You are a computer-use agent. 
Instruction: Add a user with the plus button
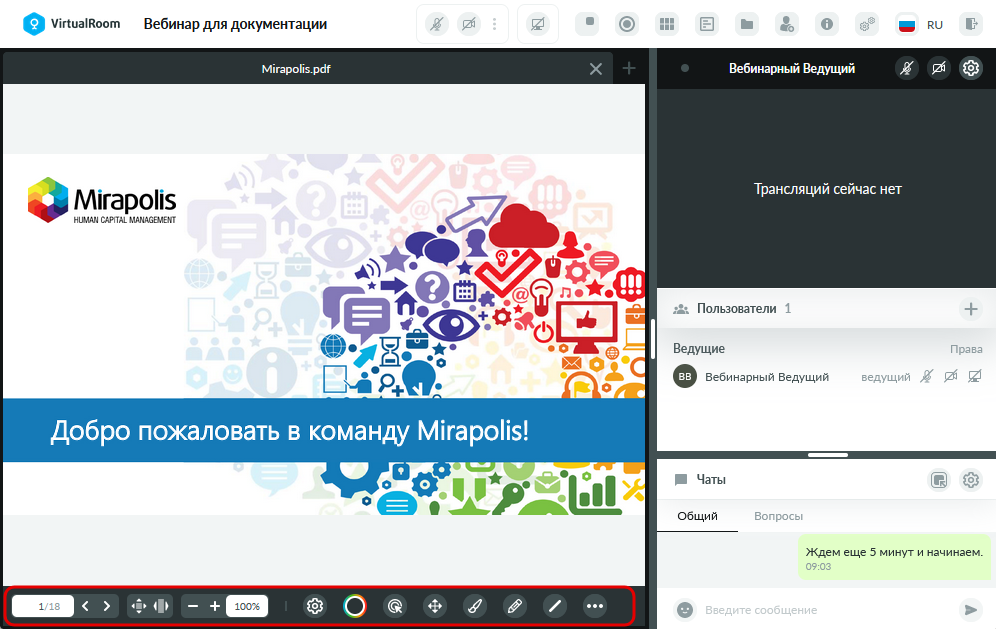(970, 309)
